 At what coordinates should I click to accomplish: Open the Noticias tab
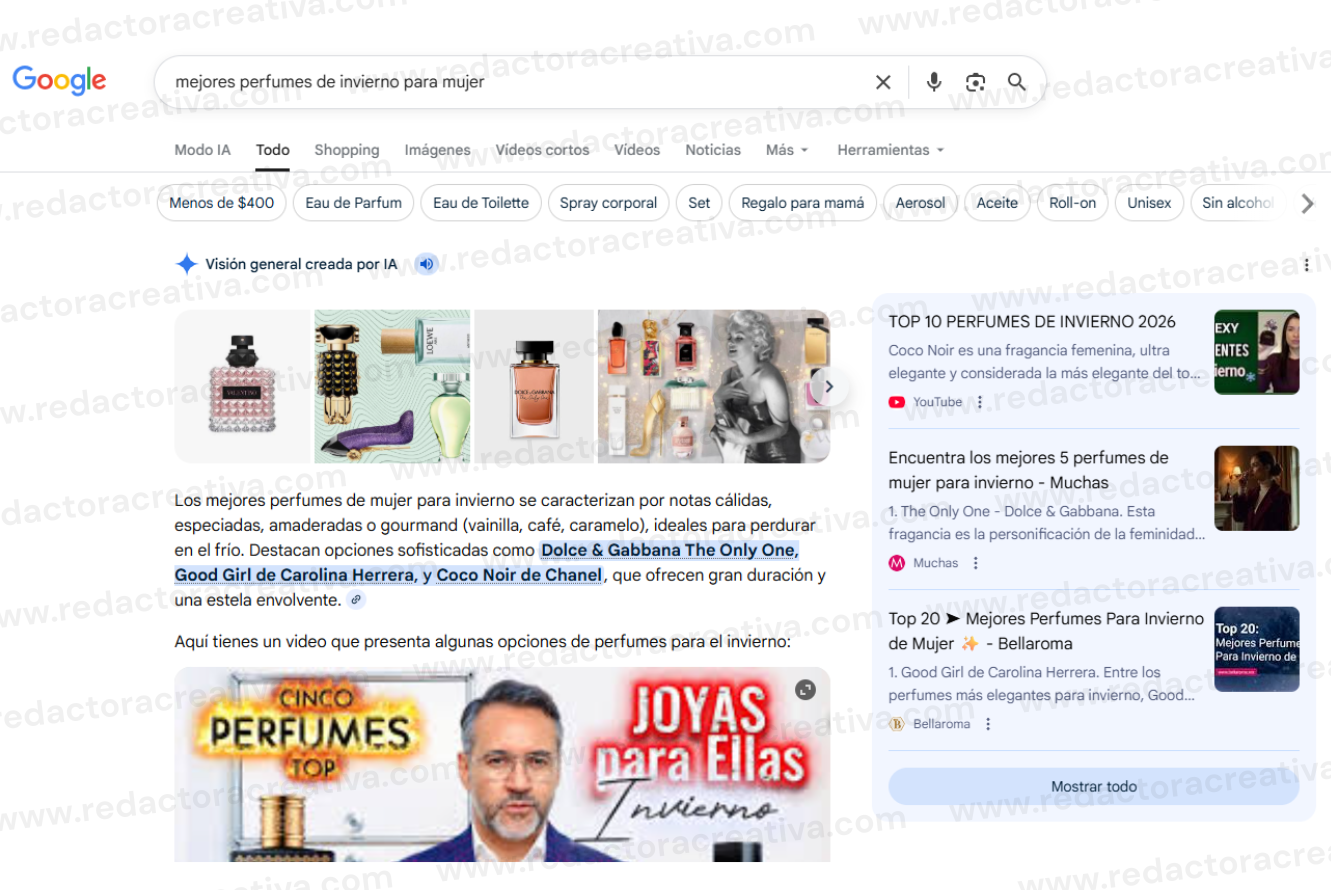713,150
